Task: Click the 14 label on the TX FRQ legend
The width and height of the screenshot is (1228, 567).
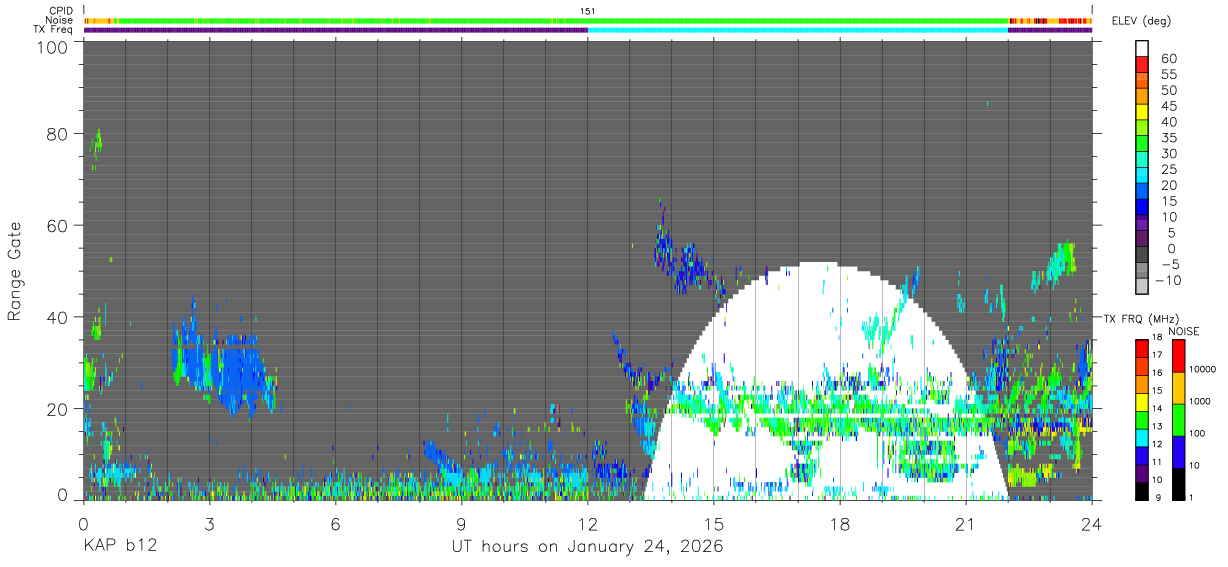Action: (1156, 408)
